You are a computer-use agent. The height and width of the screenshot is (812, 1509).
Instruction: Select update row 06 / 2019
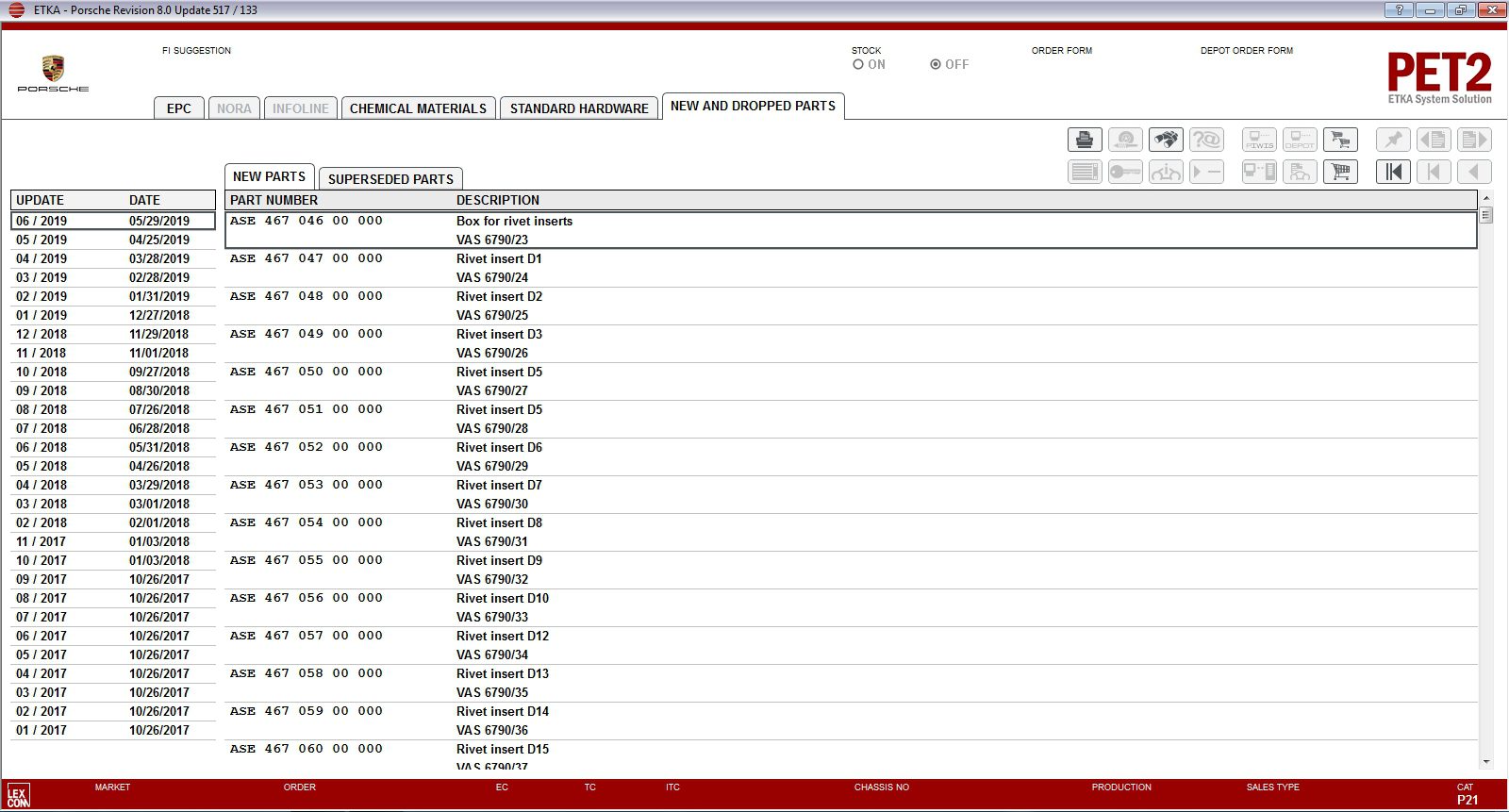(113, 221)
